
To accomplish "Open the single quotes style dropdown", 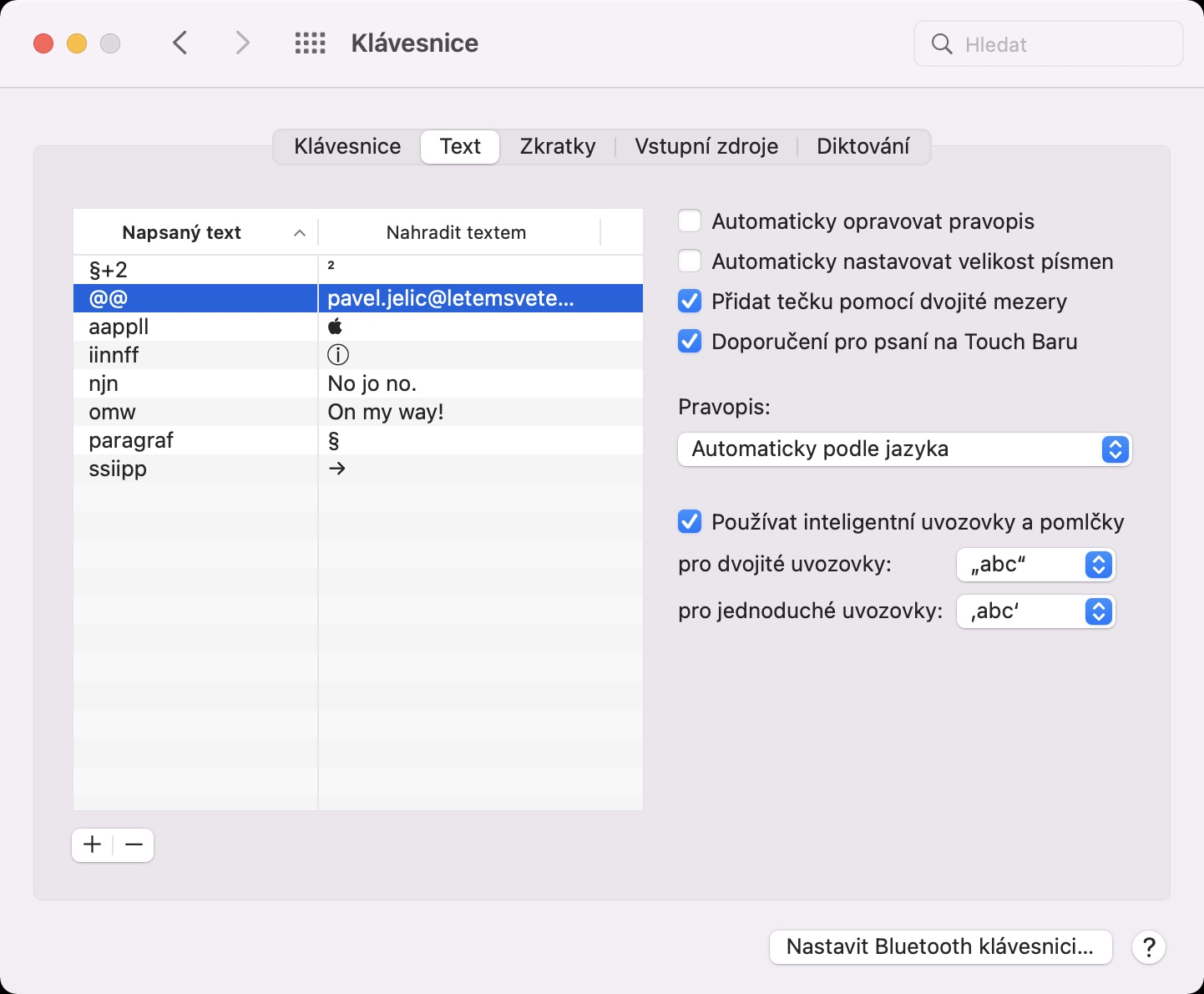I will click(1035, 611).
